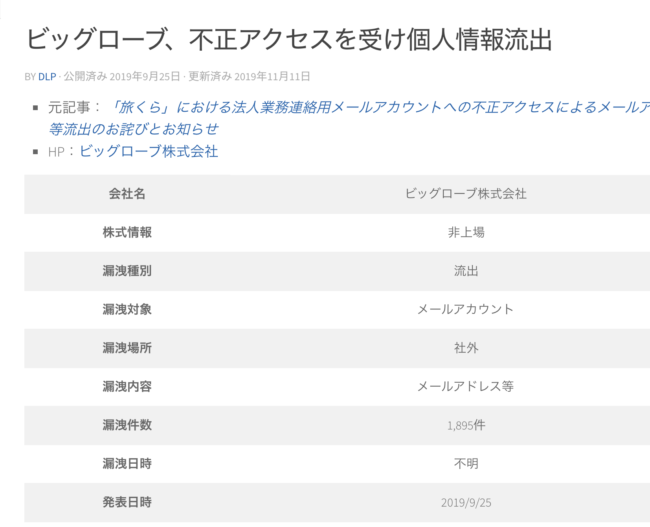The width and height of the screenshot is (650, 527).
Task: Select the 株式情報 row label
Action: click(127, 233)
